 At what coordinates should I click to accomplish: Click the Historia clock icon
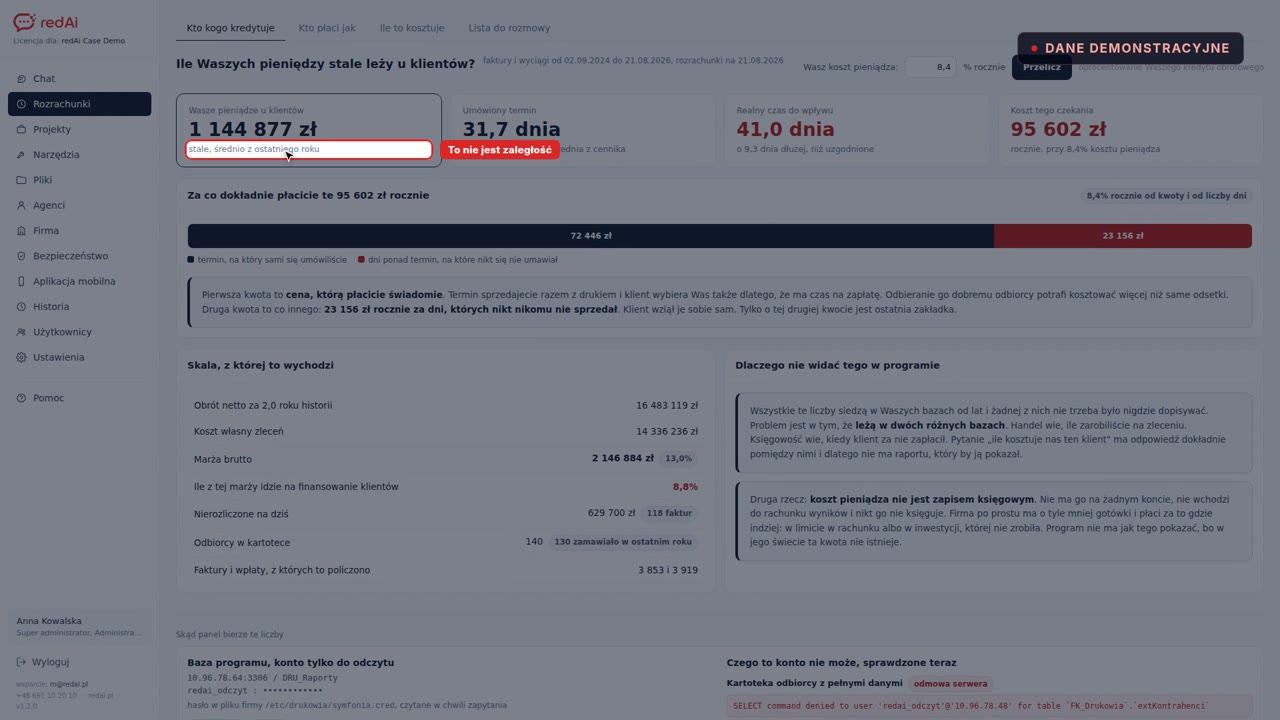click(22, 307)
